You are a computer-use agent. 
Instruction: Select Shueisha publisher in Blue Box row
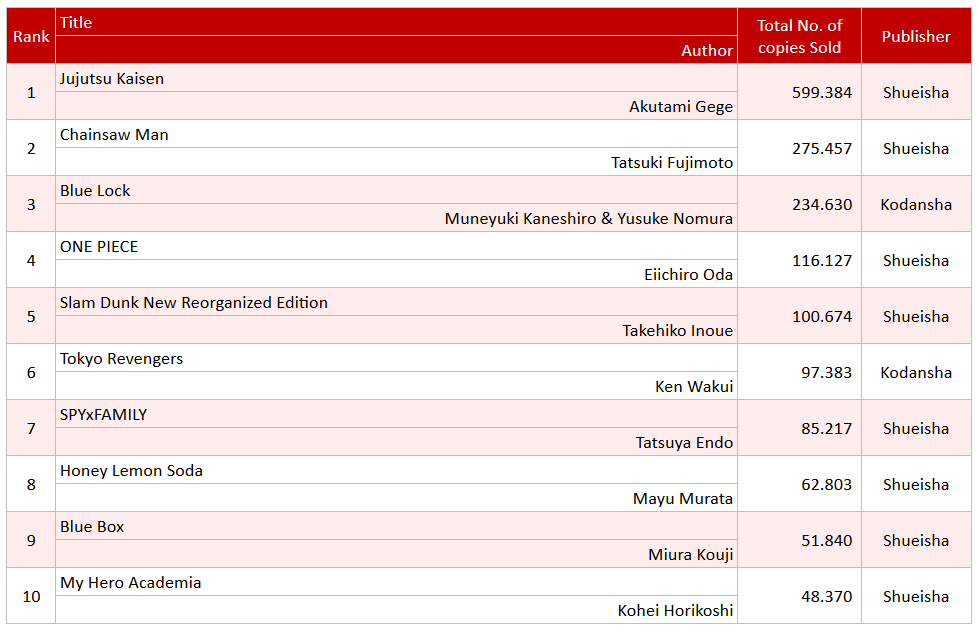tap(916, 541)
